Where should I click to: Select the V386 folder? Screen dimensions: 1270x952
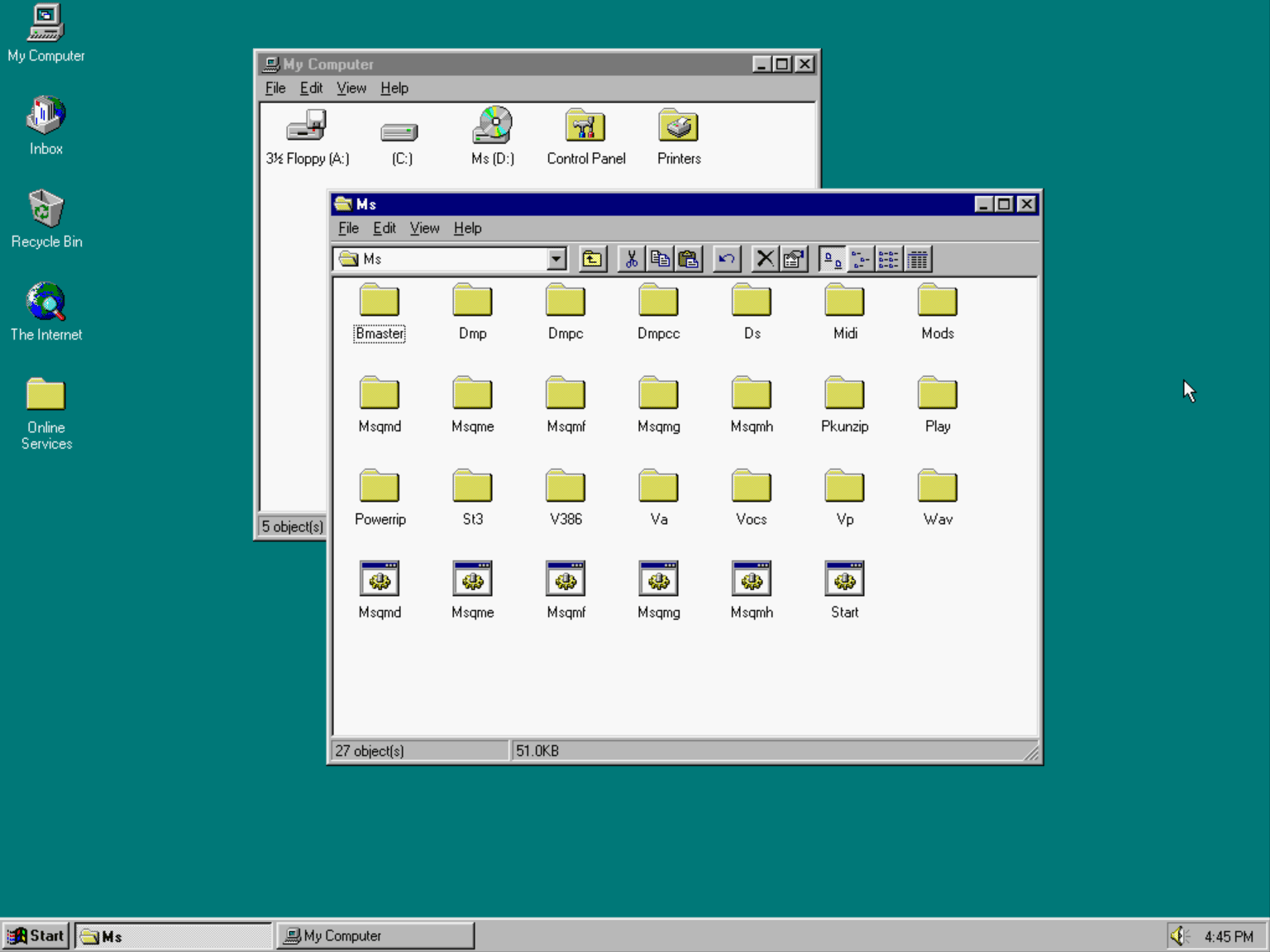pyautogui.click(x=566, y=498)
